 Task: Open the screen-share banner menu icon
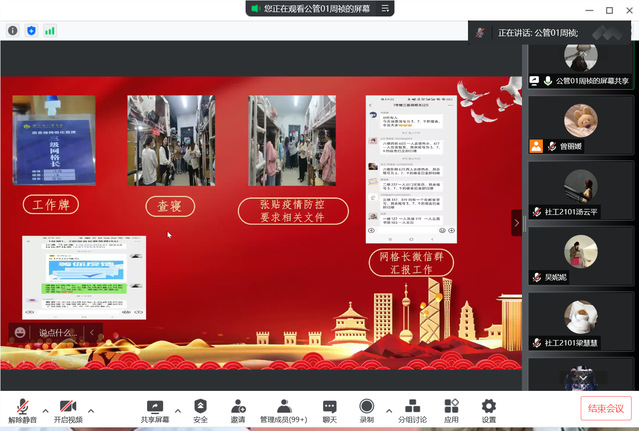point(255,8)
